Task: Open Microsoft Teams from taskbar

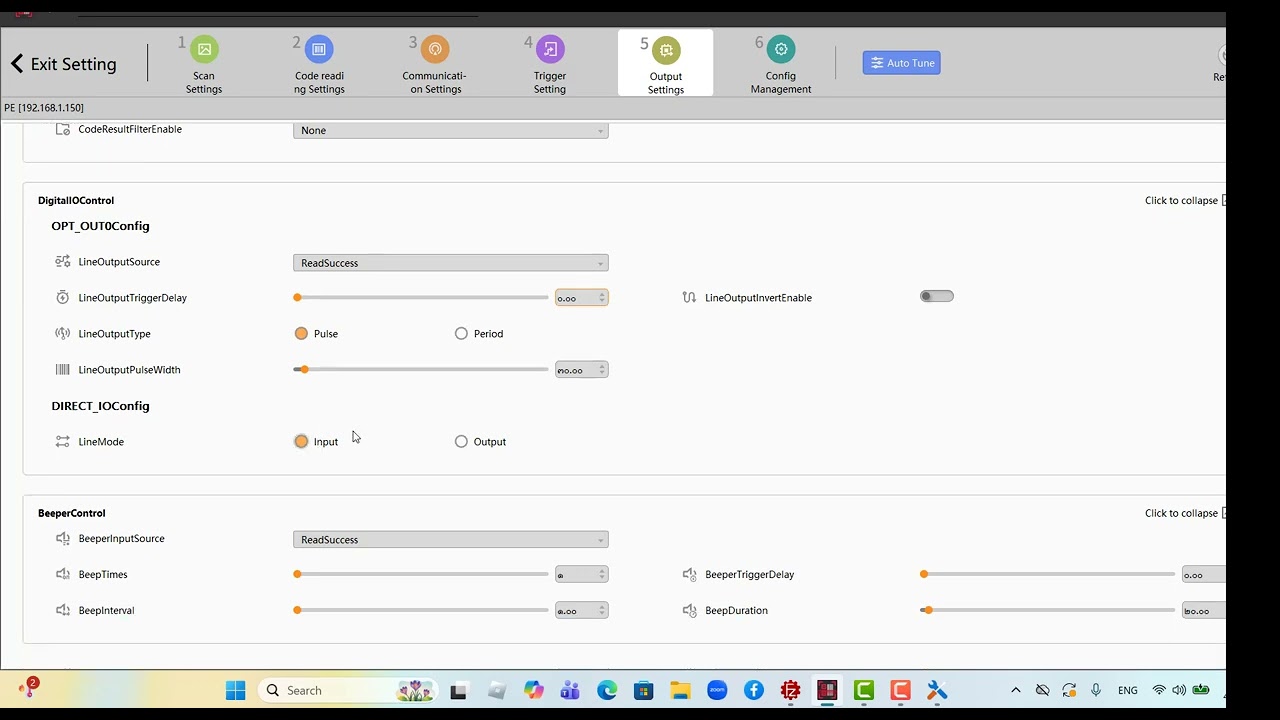Action: [x=570, y=691]
